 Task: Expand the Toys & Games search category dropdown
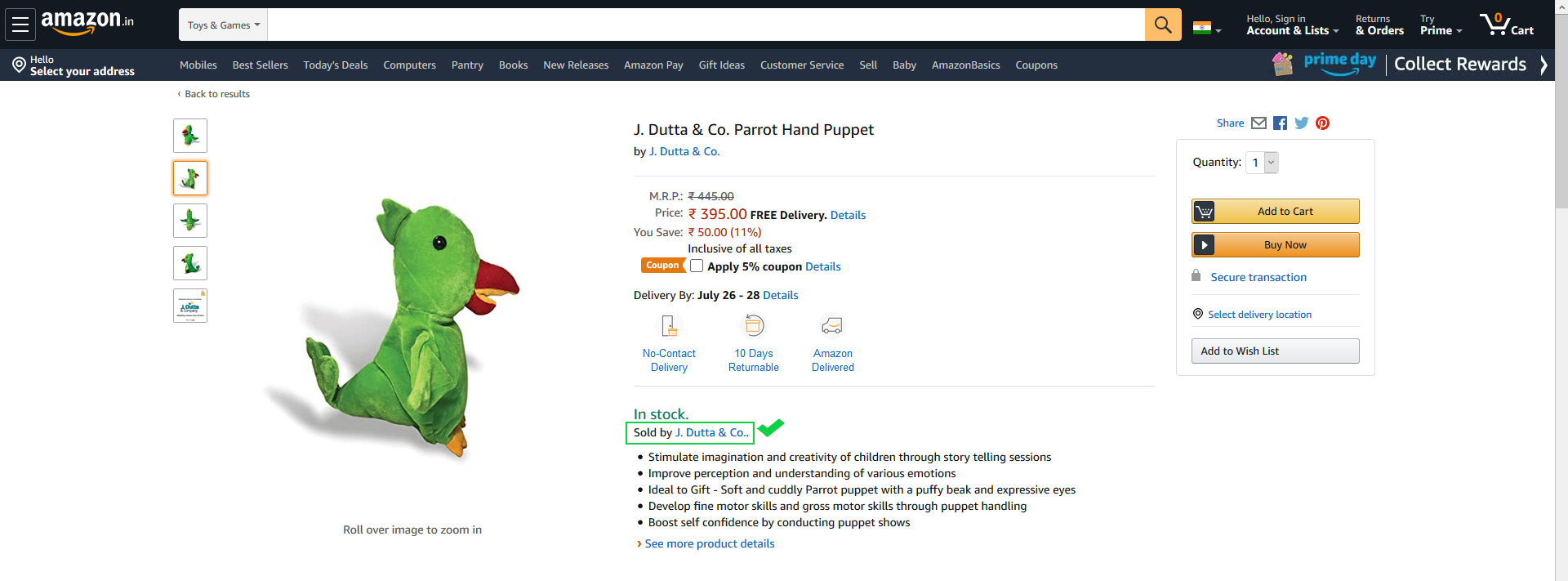pyautogui.click(x=223, y=25)
